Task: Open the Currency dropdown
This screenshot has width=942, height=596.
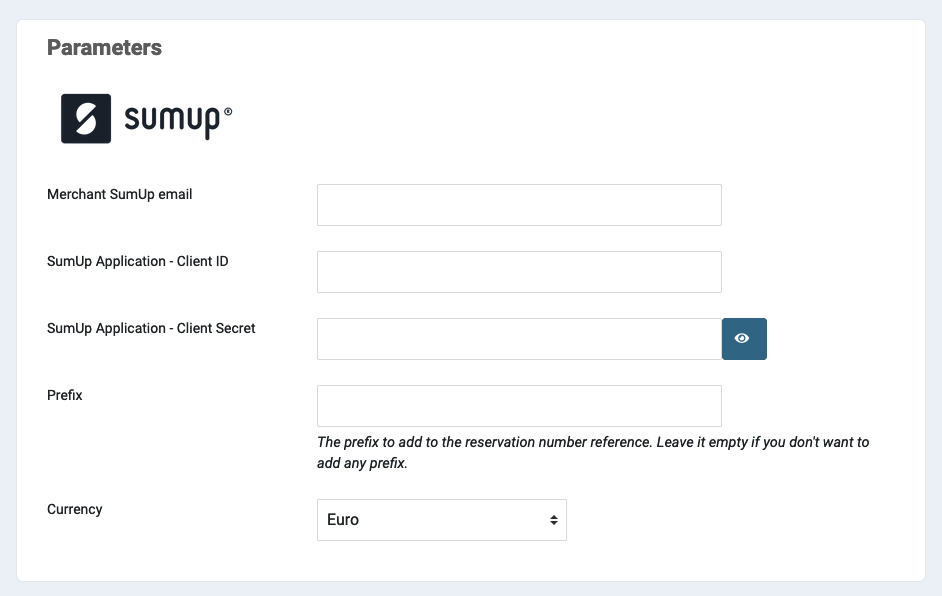Action: coord(441,520)
